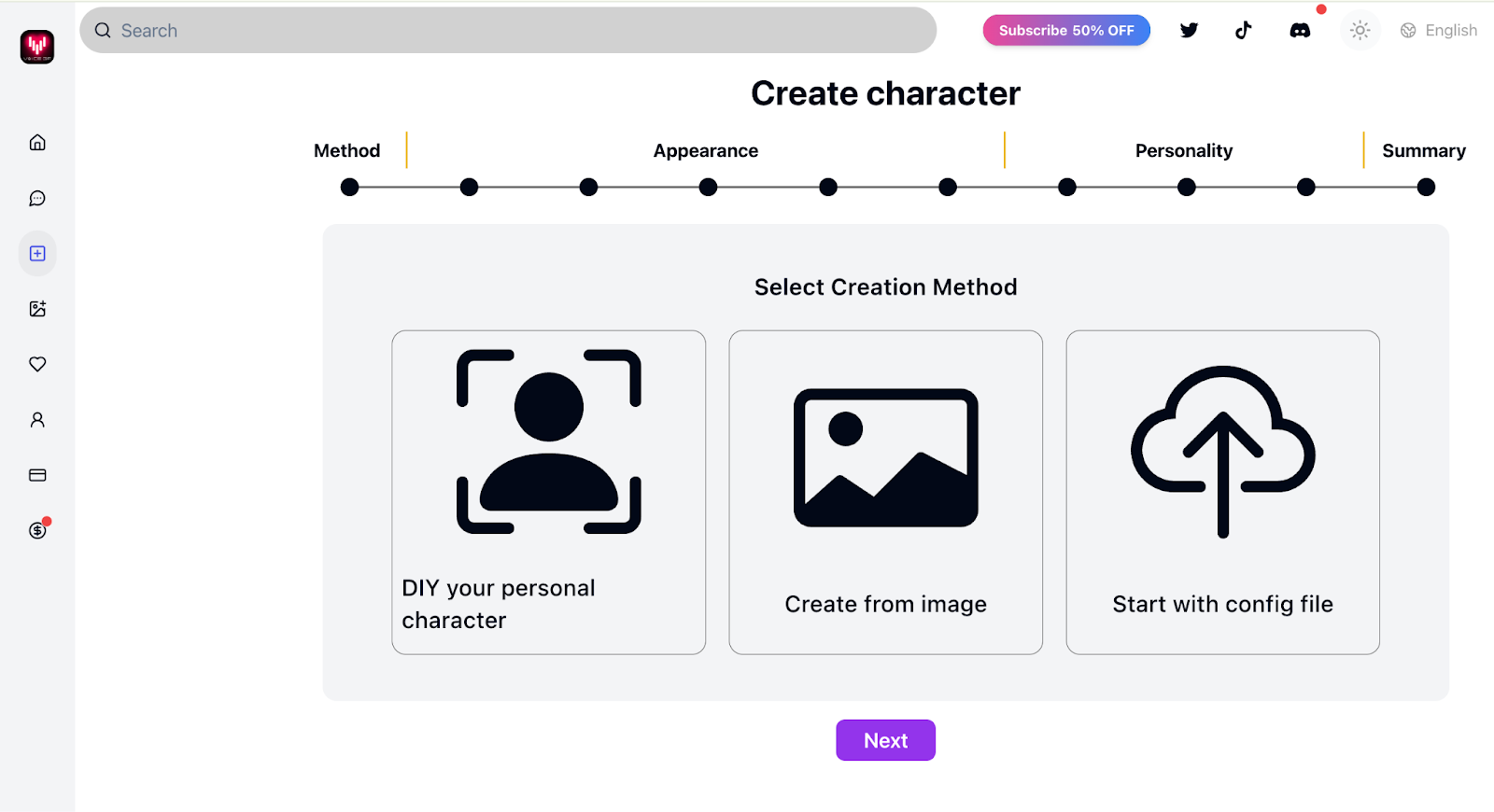This screenshot has height=812, width=1494.
Task: Open the chat messages sidebar icon
Action: point(37,198)
